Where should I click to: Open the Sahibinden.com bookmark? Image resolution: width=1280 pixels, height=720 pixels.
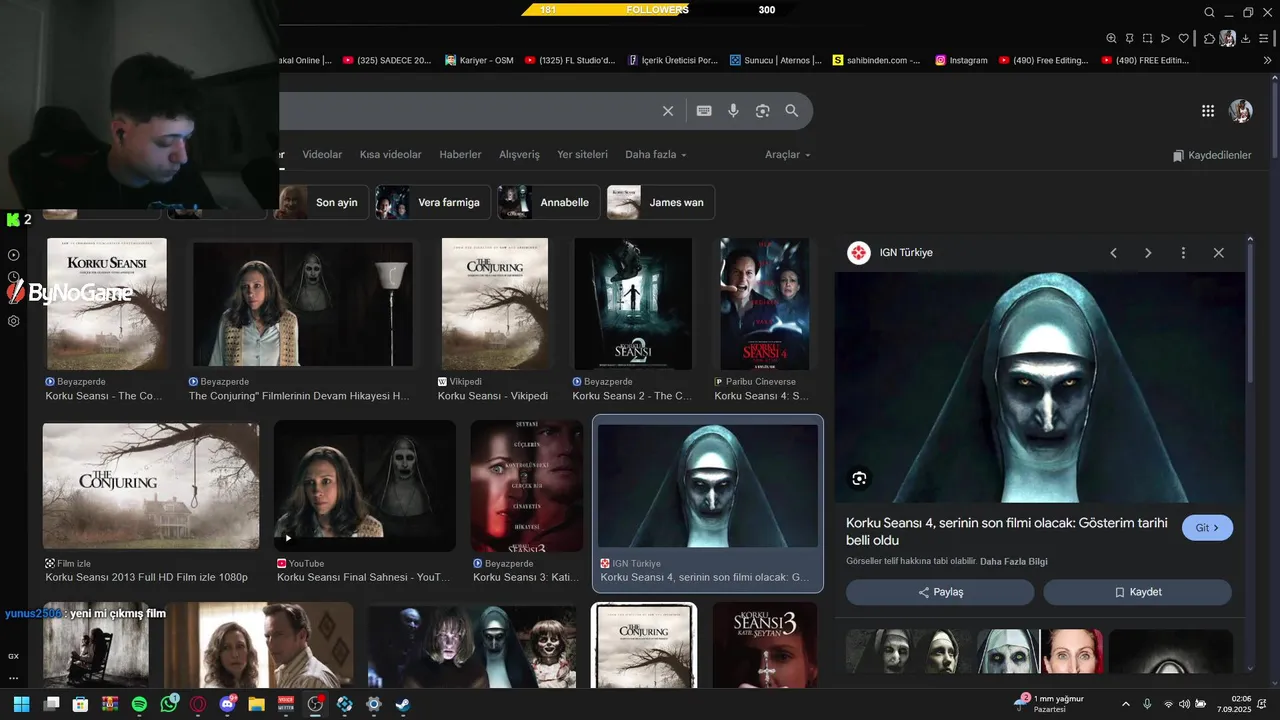[876, 60]
